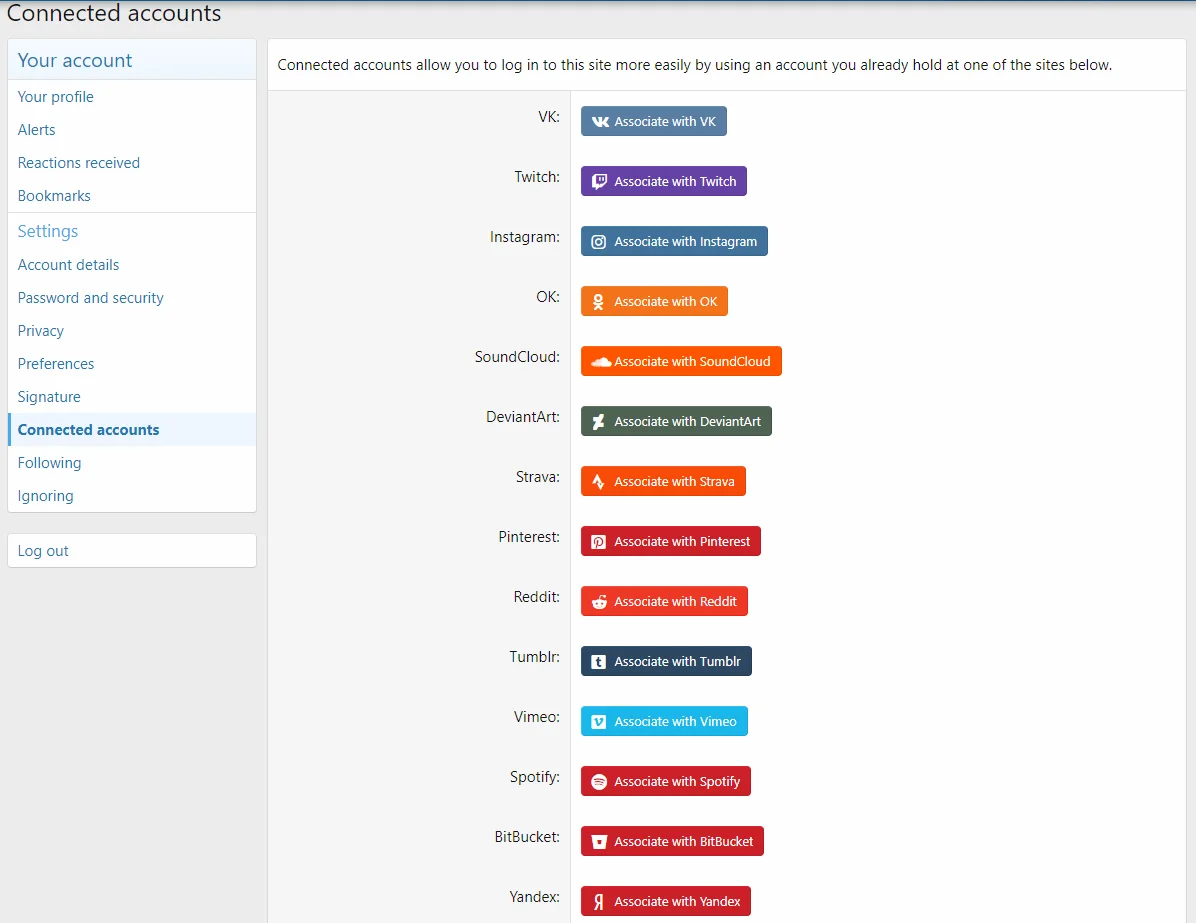Click the Tumblr logo icon
1196x923 pixels.
tap(599, 662)
